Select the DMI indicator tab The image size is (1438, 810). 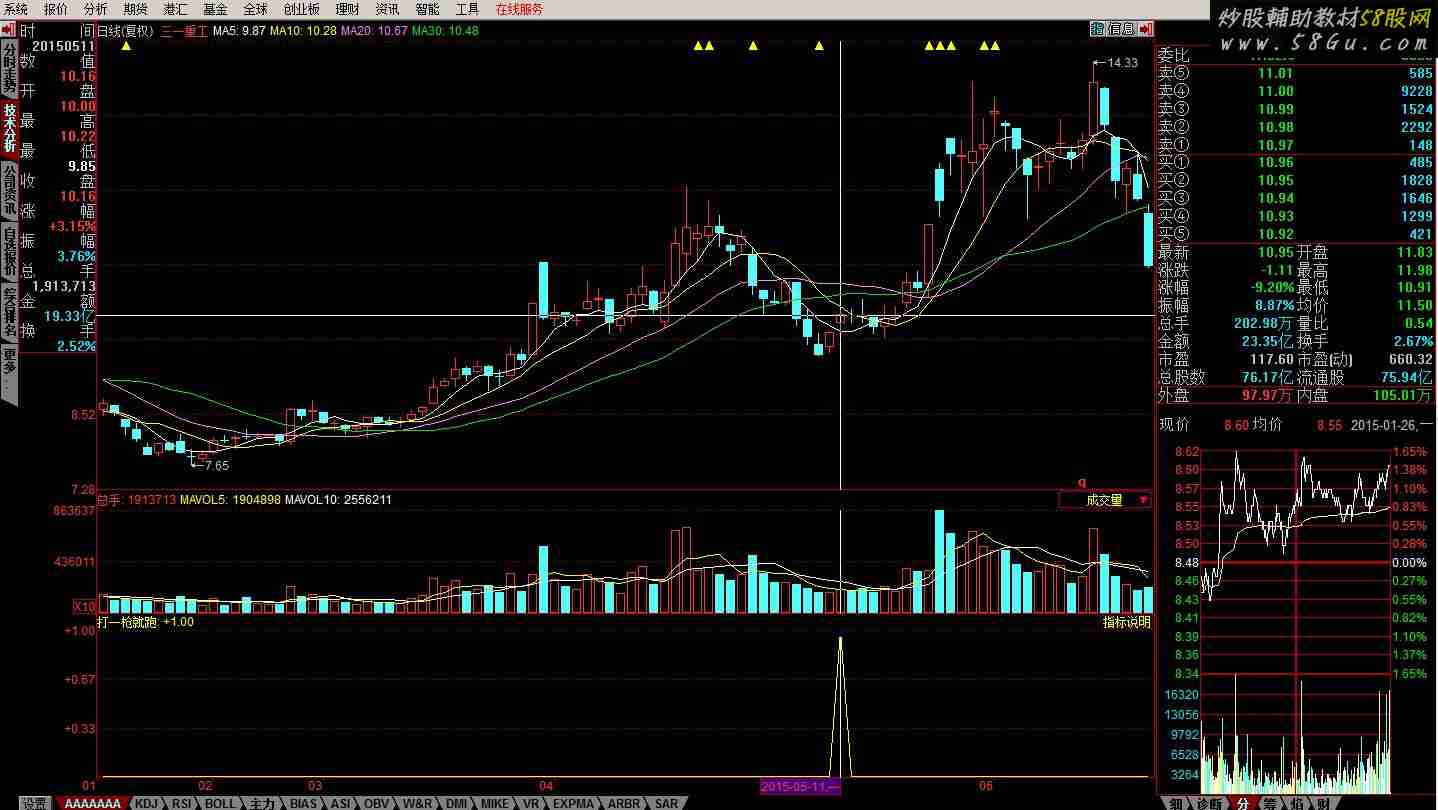(x=456, y=803)
